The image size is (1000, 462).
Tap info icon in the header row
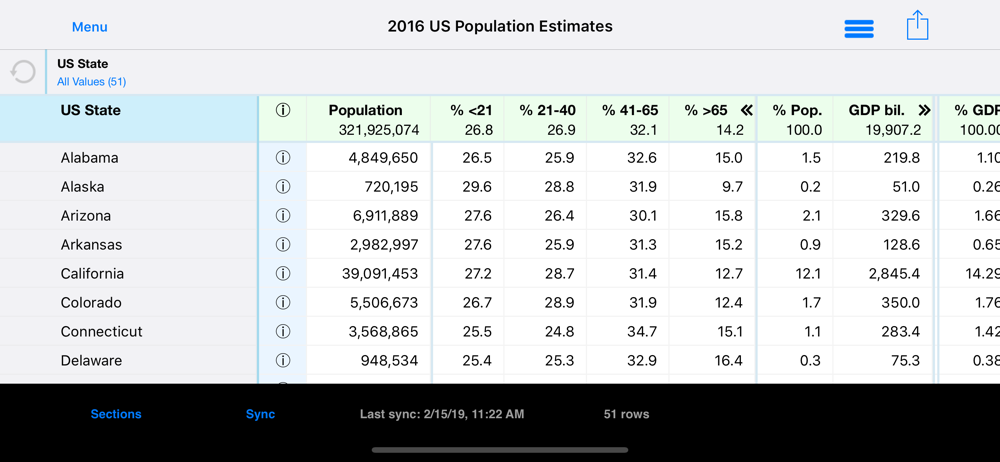pyautogui.click(x=283, y=111)
